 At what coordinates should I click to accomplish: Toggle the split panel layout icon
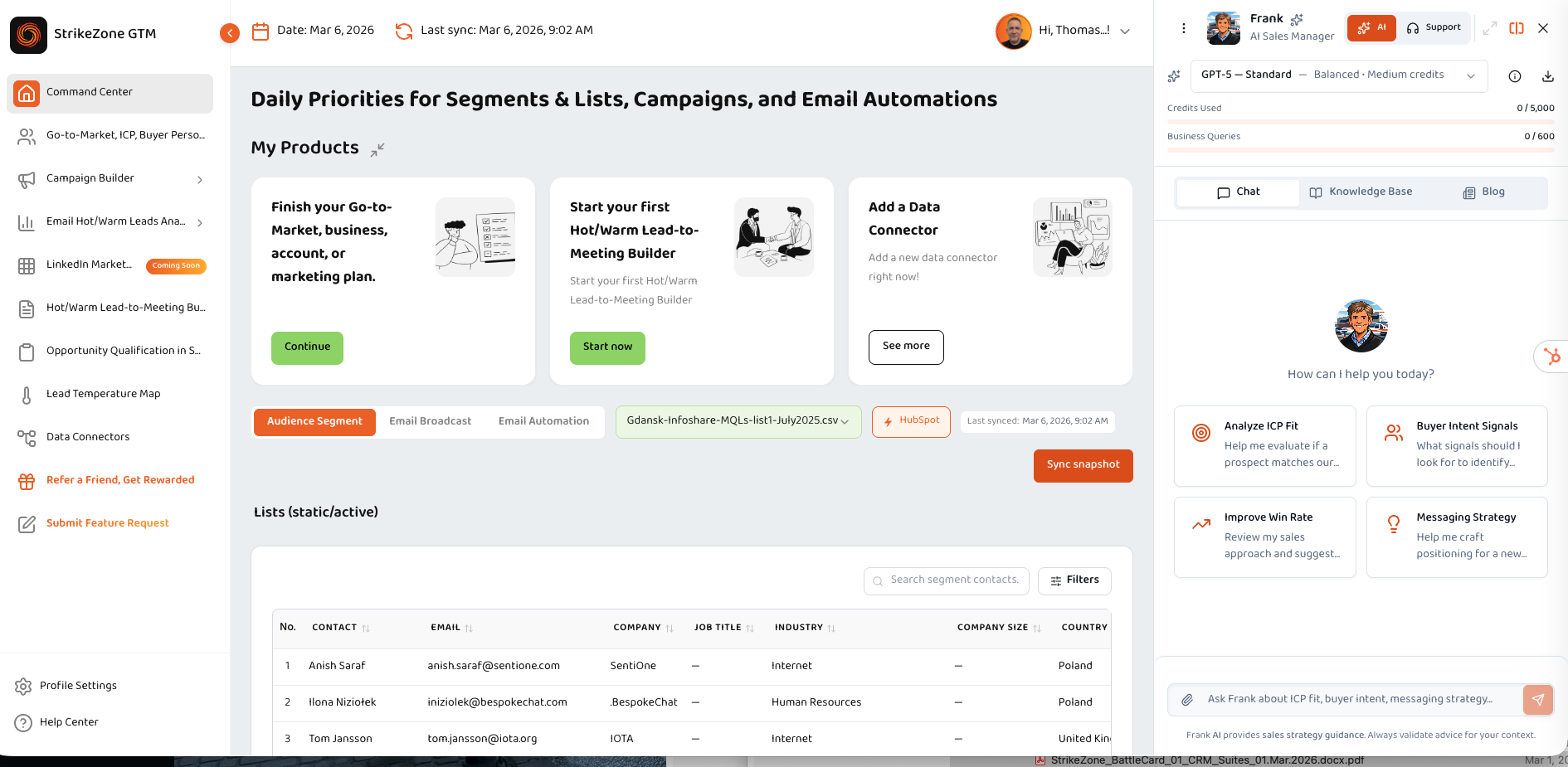(1517, 28)
